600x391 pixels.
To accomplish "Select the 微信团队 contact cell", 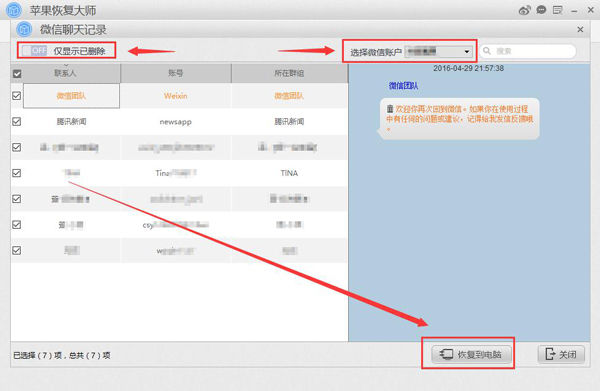I will [72, 96].
